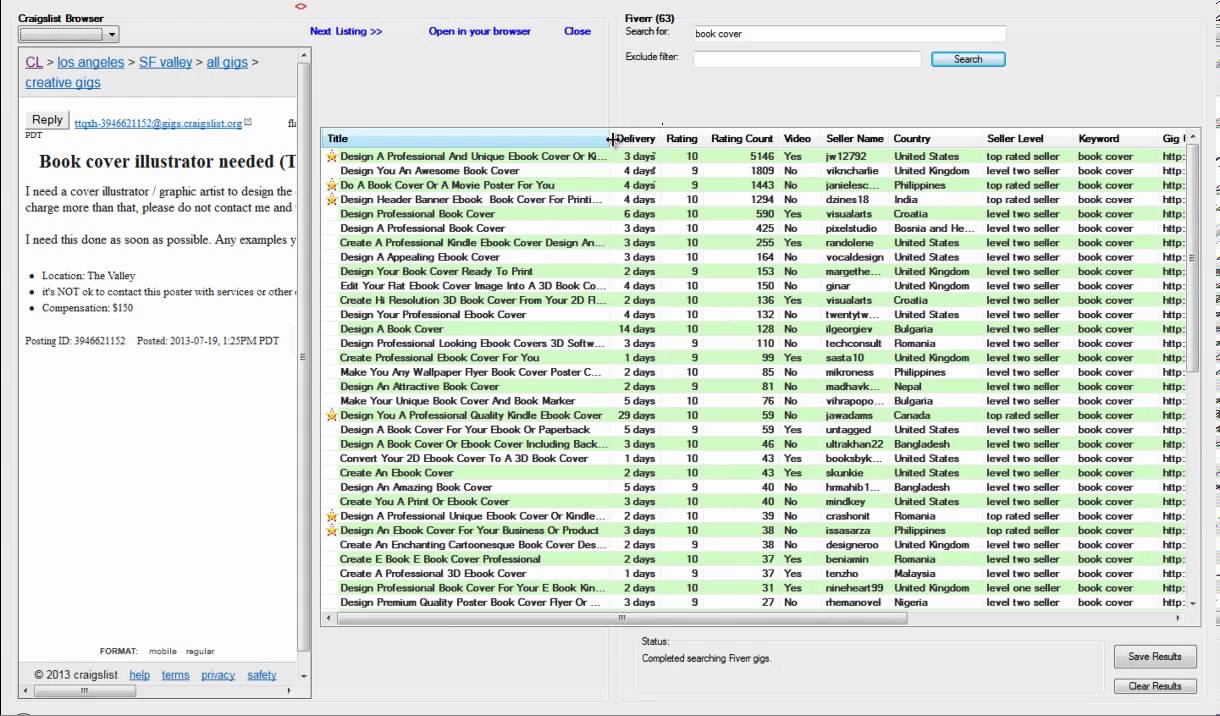Select row 'Create An Ebook Cover'
The width and height of the screenshot is (1220, 716).
coord(754,473)
